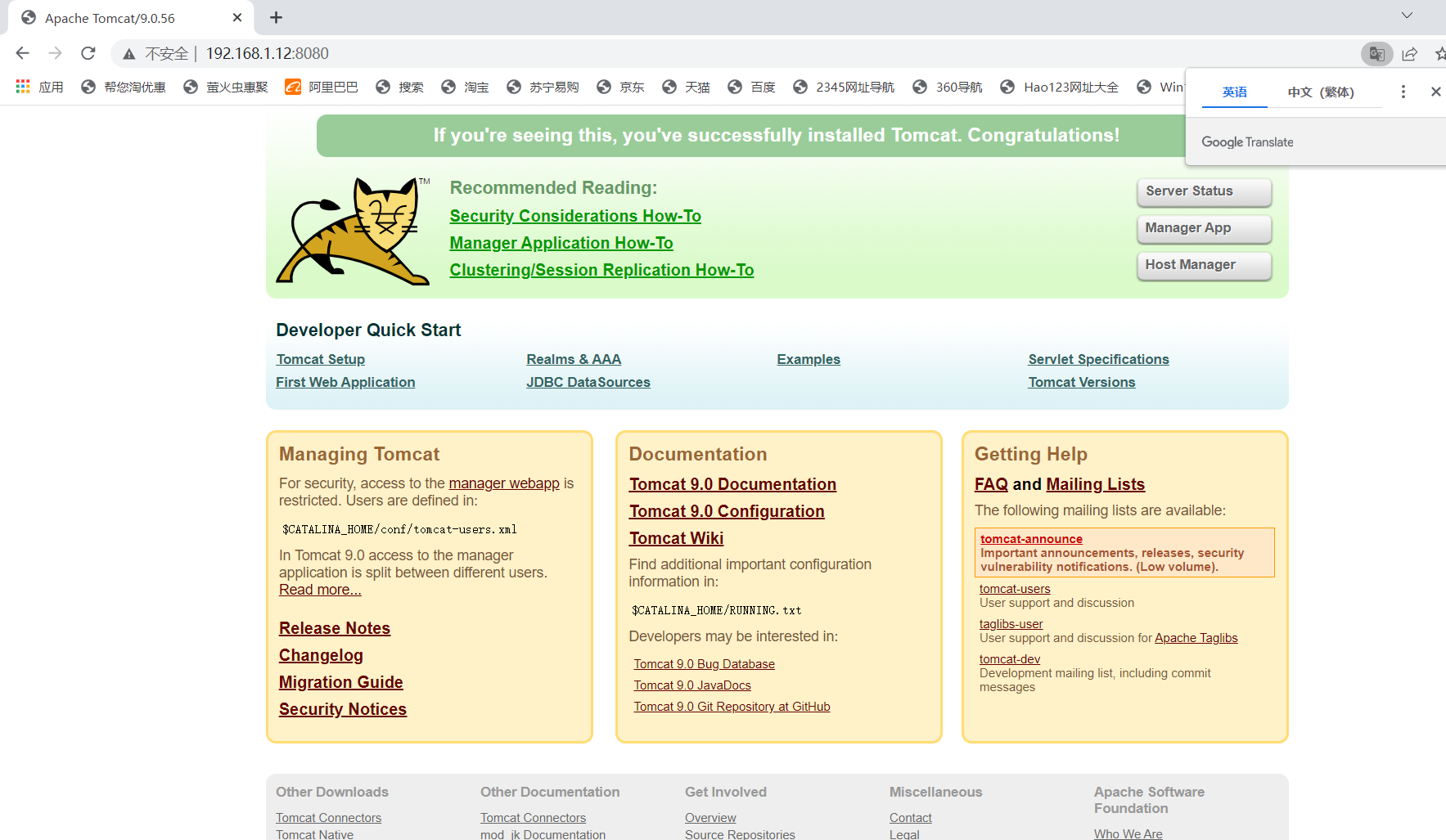
Task: Select the 英语 tab in translate popup
Action: [x=1234, y=92]
